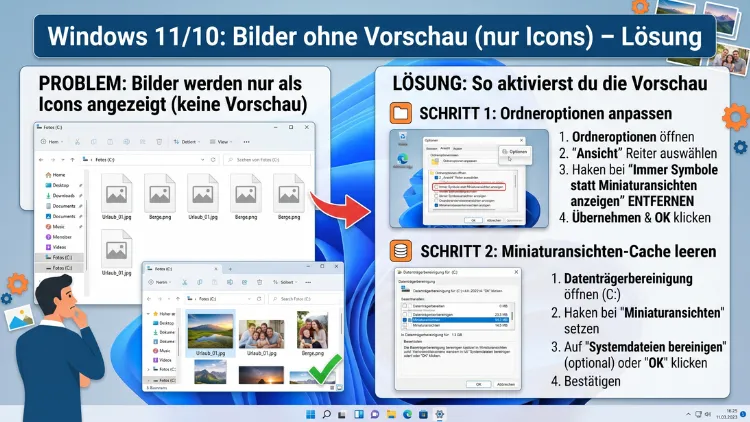Screen dimensions: 750x422
Task: Click Delete trash icon in icon-only Explorer window
Action: click(159, 142)
